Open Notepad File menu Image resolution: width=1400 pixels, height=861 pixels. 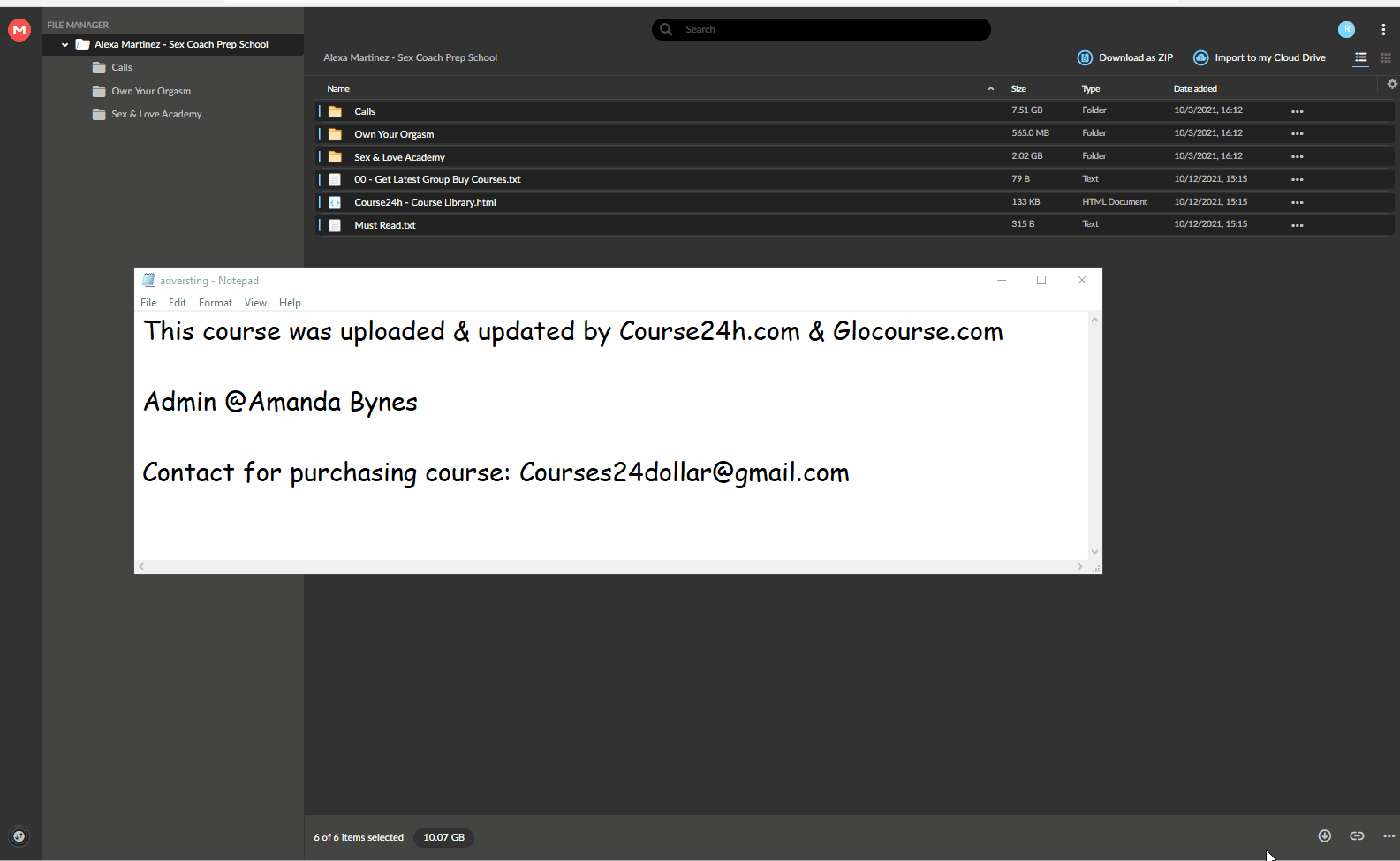coord(148,302)
